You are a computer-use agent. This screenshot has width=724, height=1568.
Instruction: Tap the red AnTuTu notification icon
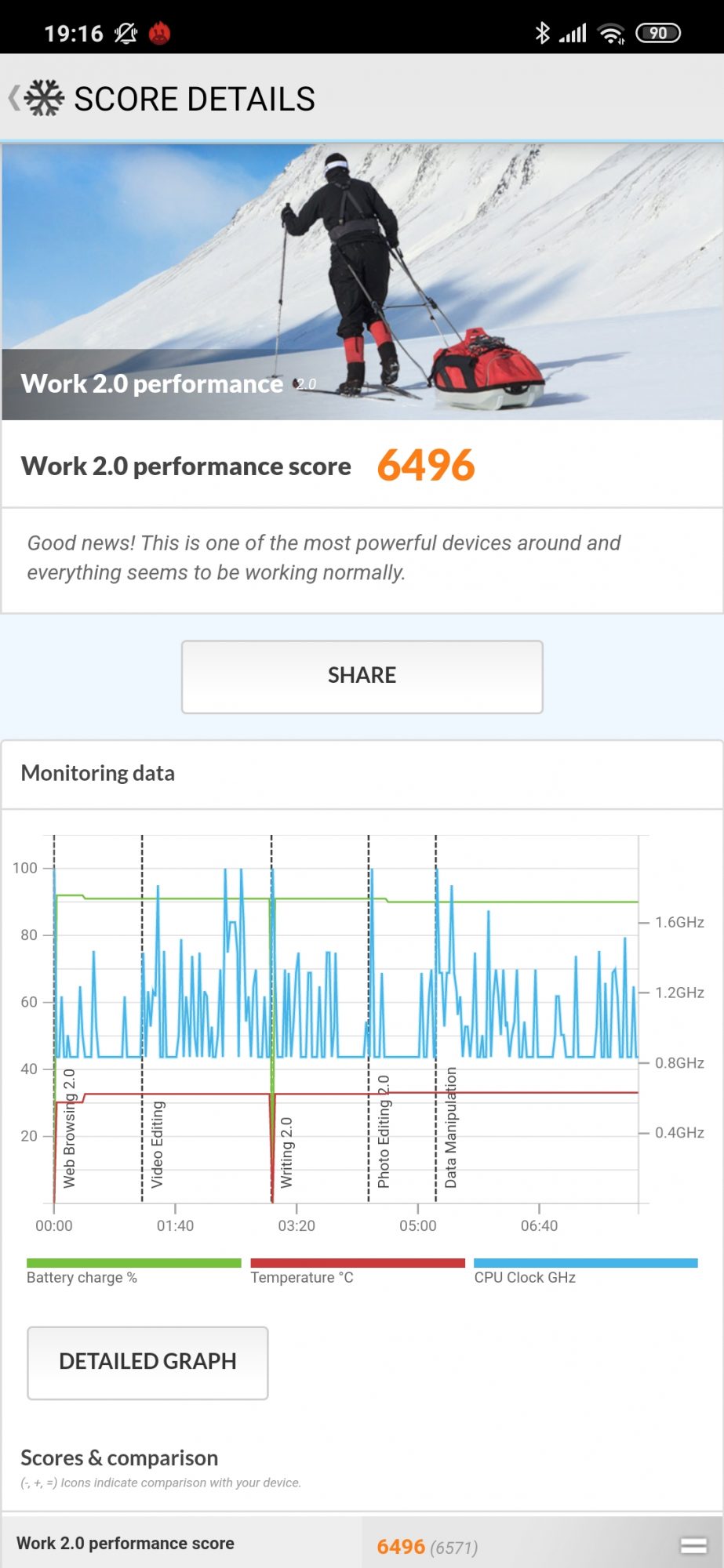[160, 33]
